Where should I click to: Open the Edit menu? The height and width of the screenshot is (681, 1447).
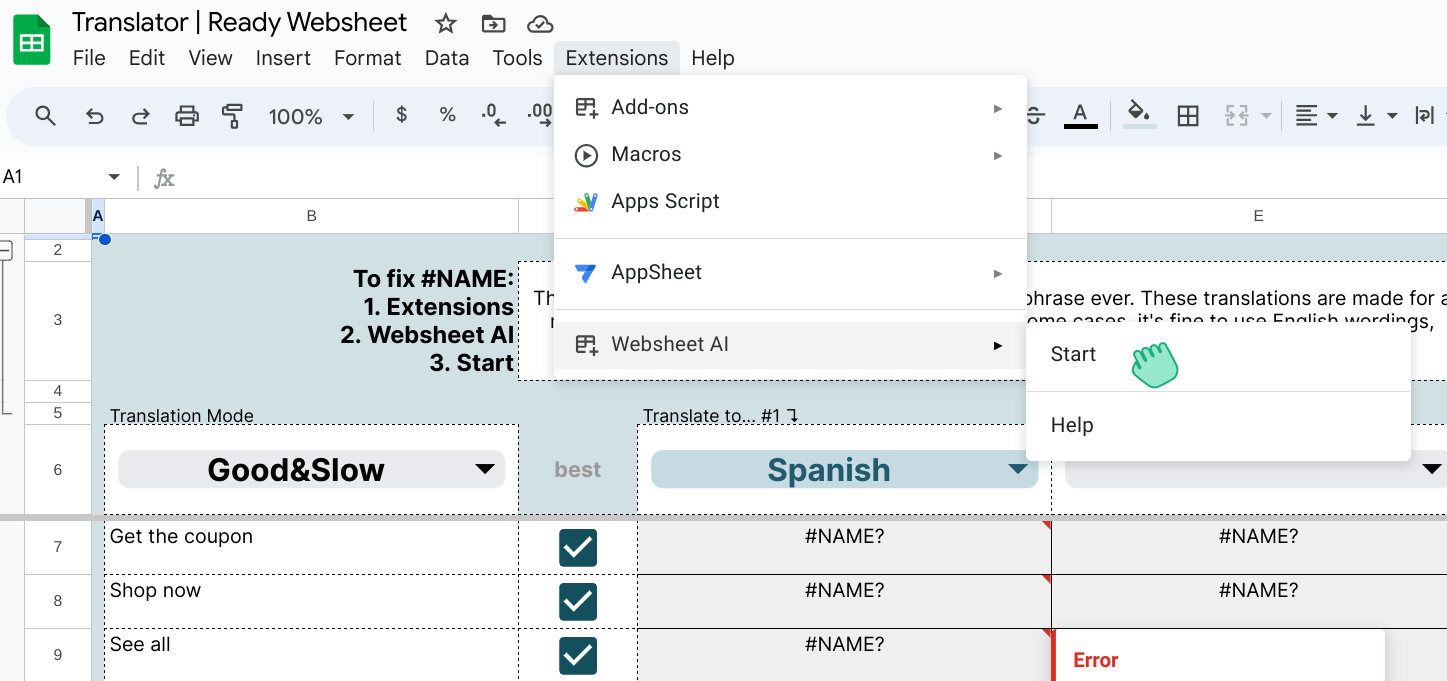147,58
